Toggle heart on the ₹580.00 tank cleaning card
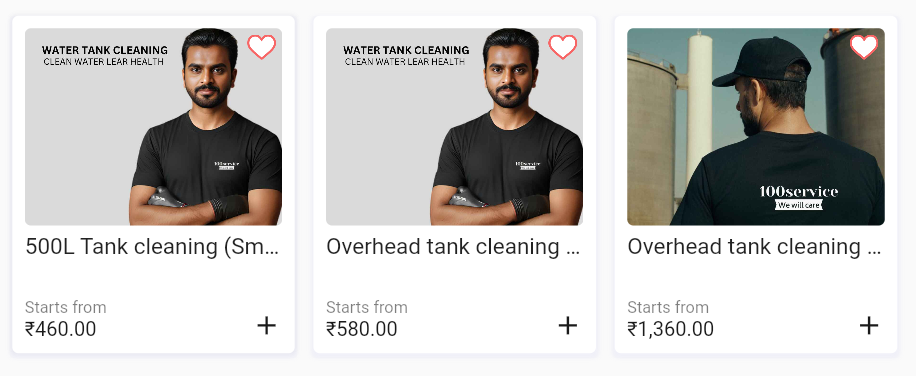This screenshot has width=916, height=376. click(563, 47)
